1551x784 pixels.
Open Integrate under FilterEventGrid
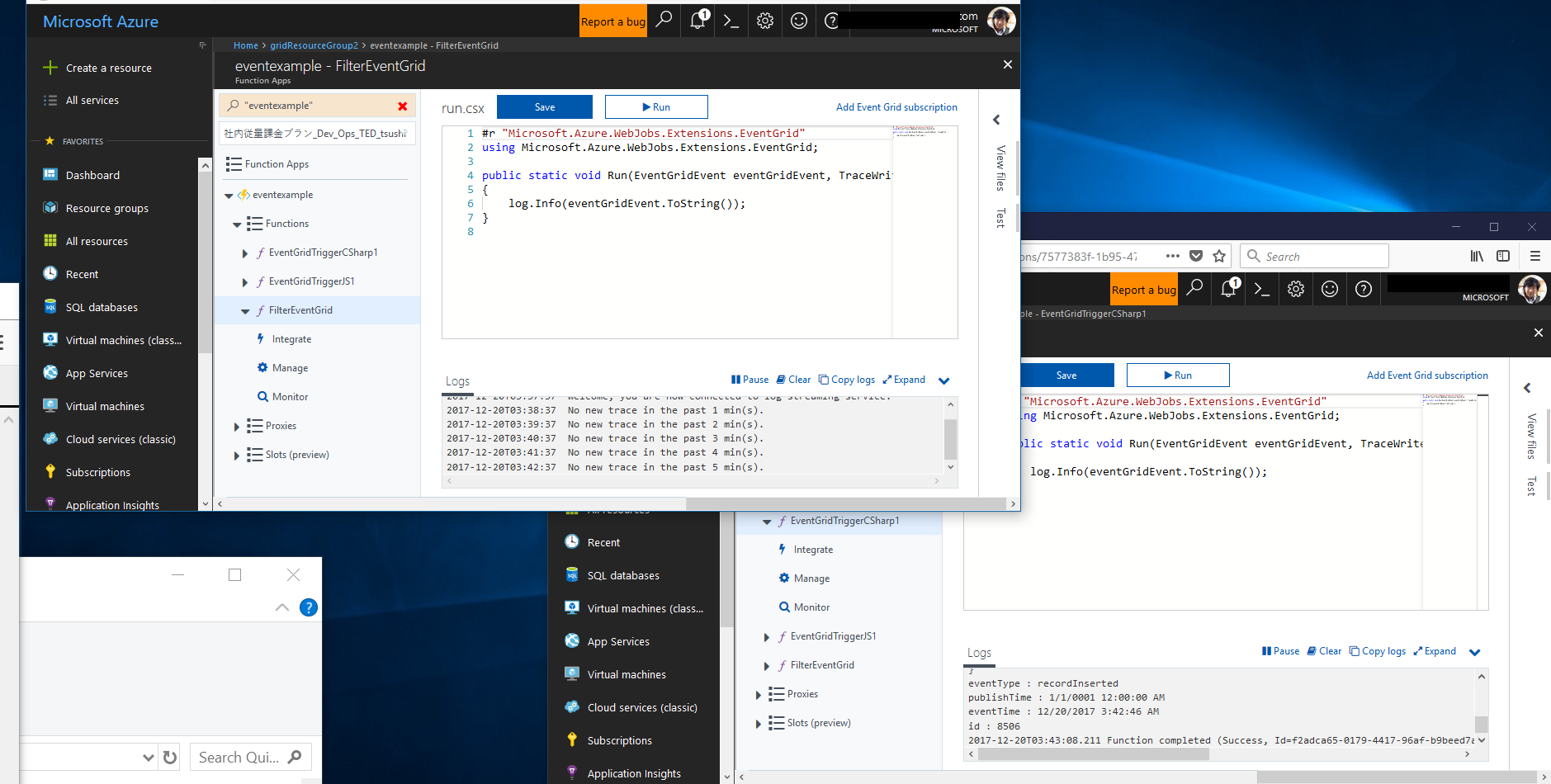click(x=291, y=339)
